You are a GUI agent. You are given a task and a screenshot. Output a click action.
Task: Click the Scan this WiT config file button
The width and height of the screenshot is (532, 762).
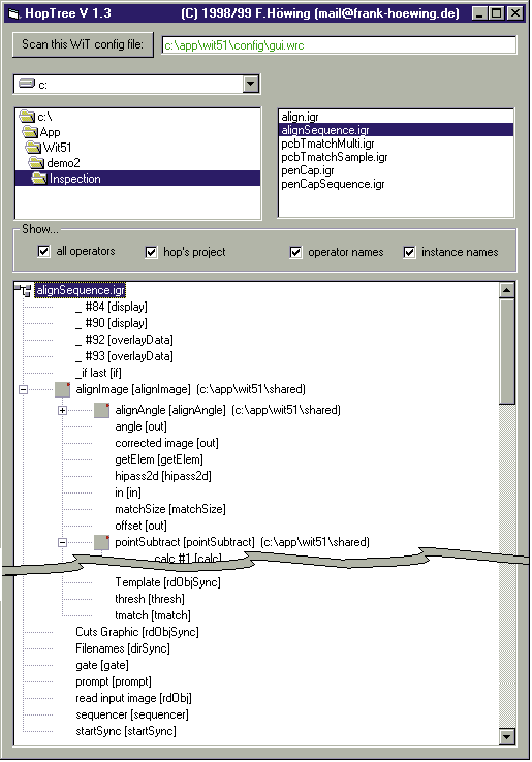(x=83, y=45)
